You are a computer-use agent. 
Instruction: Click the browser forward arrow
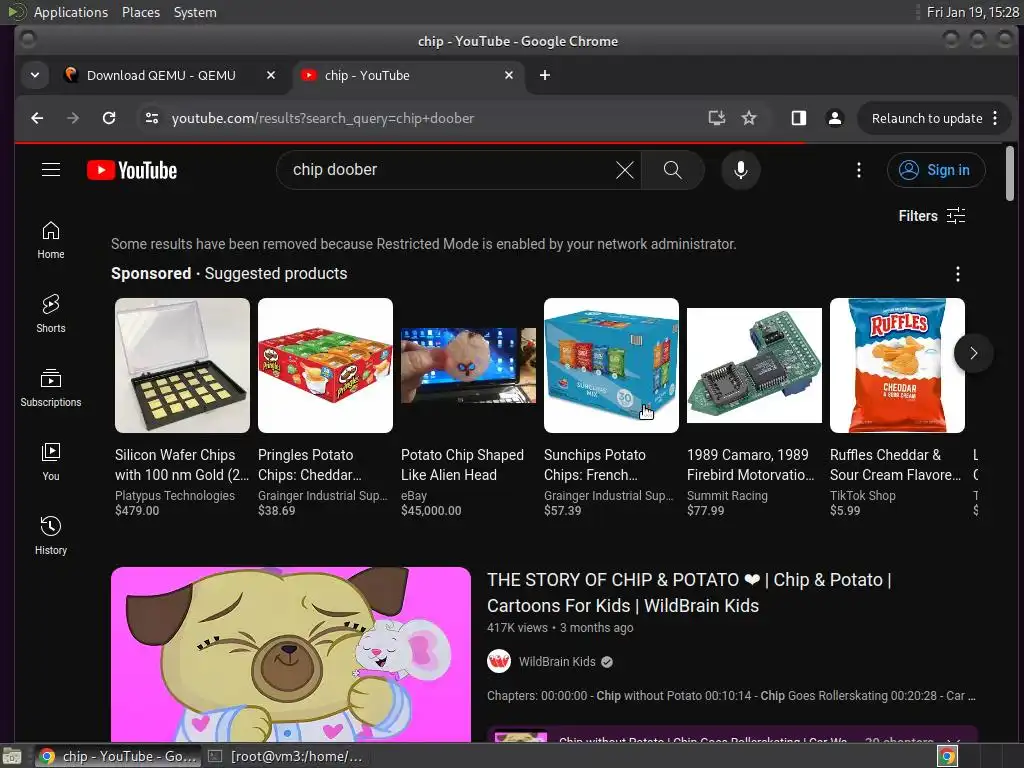point(73,118)
